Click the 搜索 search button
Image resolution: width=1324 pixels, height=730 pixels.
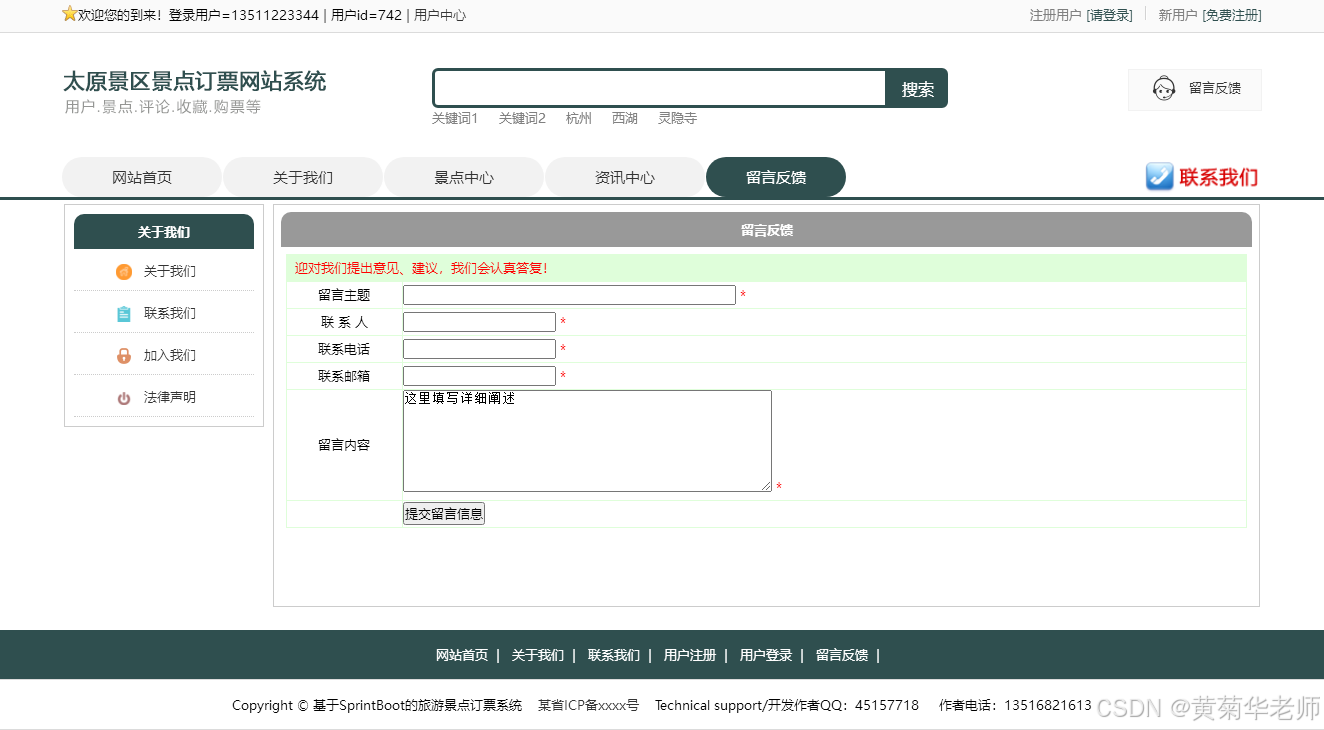click(917, 89)
